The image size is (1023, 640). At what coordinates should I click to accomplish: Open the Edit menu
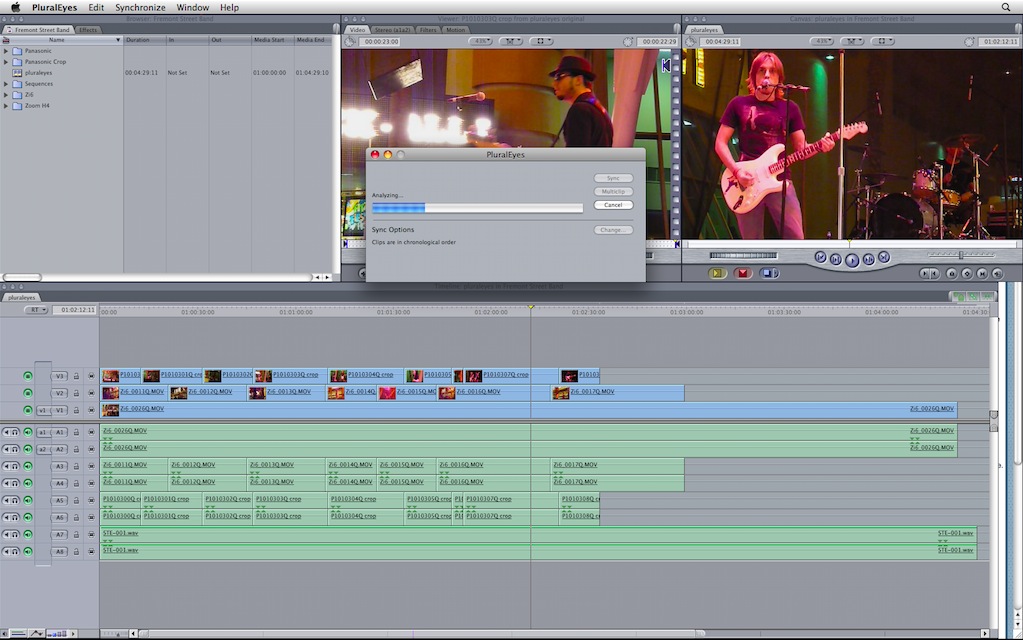coord(96,7)
